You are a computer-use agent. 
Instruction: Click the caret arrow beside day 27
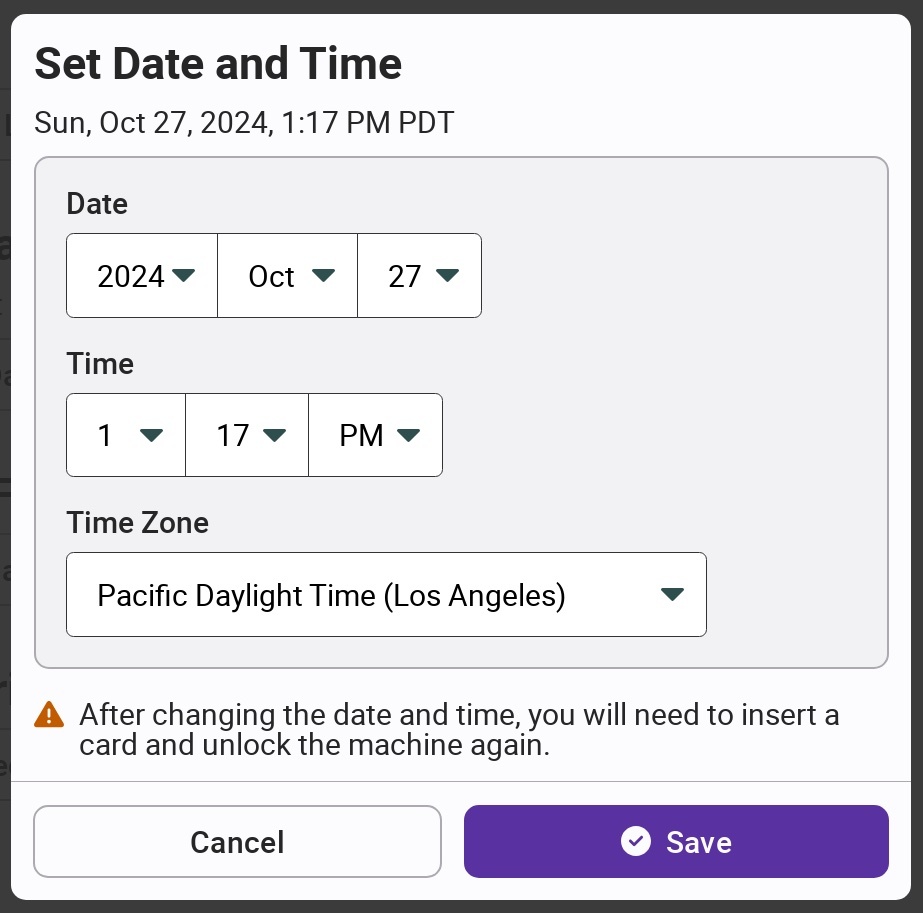(x=447, y=275)
